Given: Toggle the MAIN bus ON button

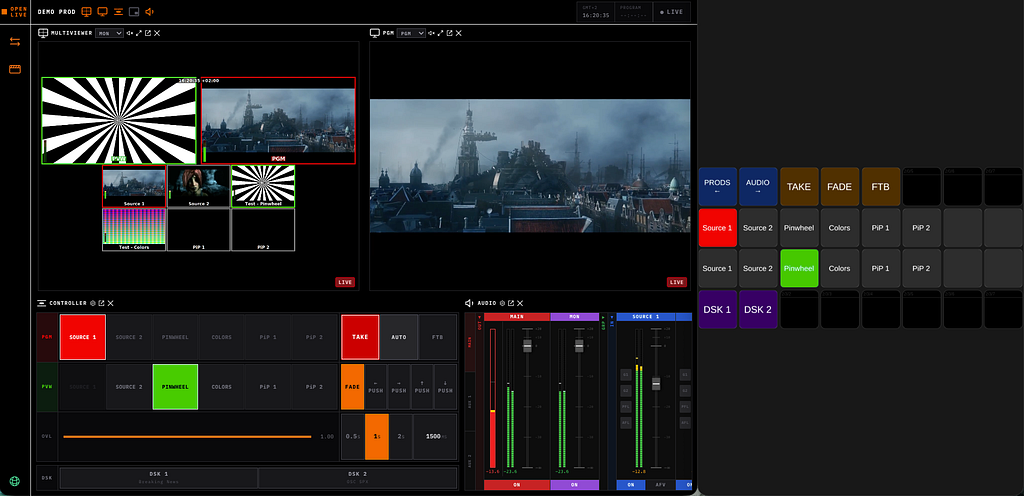Looking at the screenshot, I should tap(517, 485).
